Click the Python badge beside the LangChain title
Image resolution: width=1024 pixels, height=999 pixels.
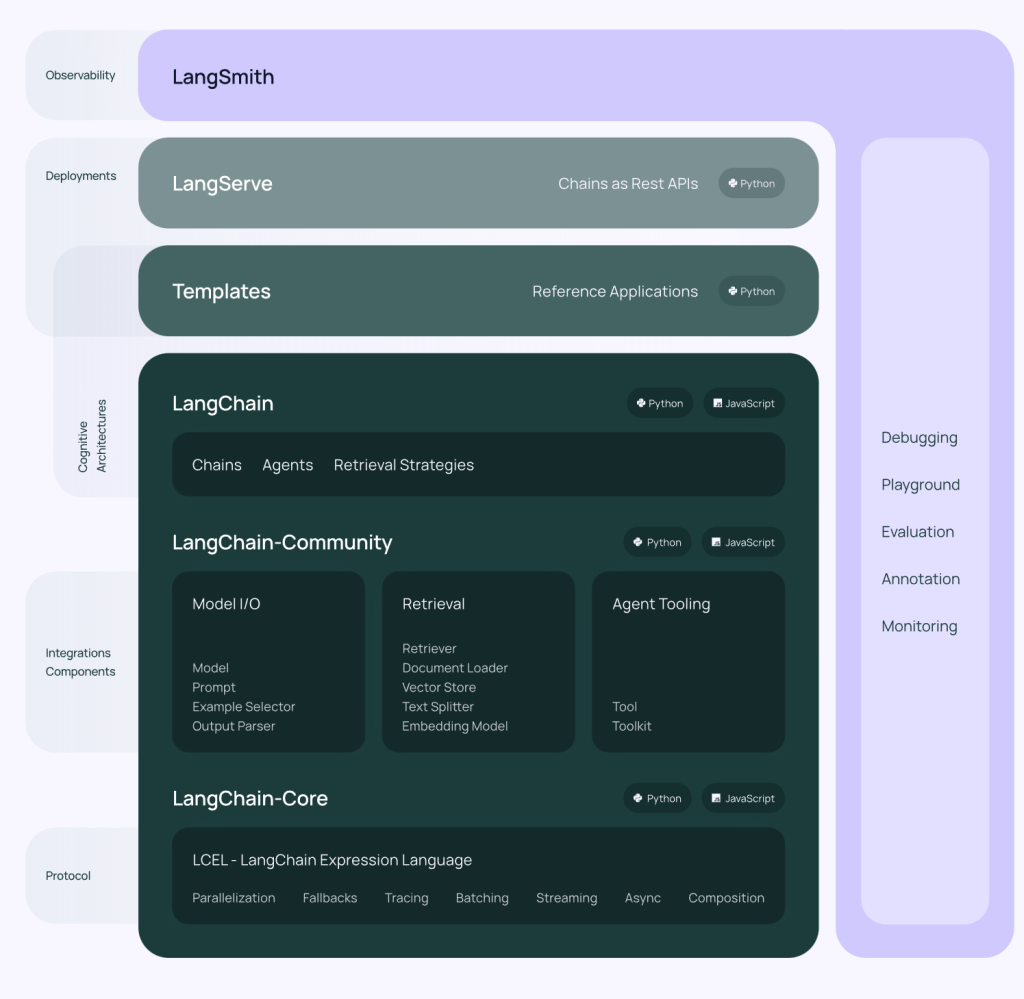pos(660,404)
